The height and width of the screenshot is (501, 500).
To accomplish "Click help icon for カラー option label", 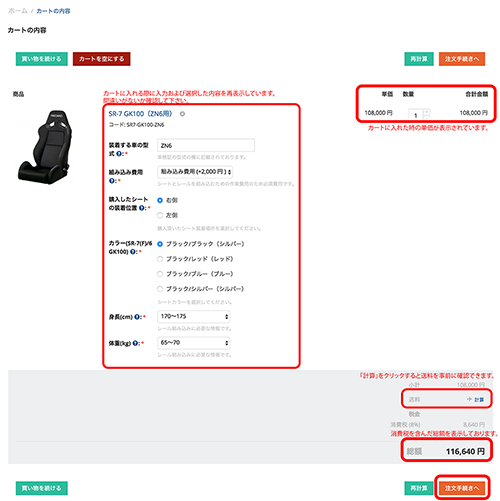I will (x=133, y=252).
